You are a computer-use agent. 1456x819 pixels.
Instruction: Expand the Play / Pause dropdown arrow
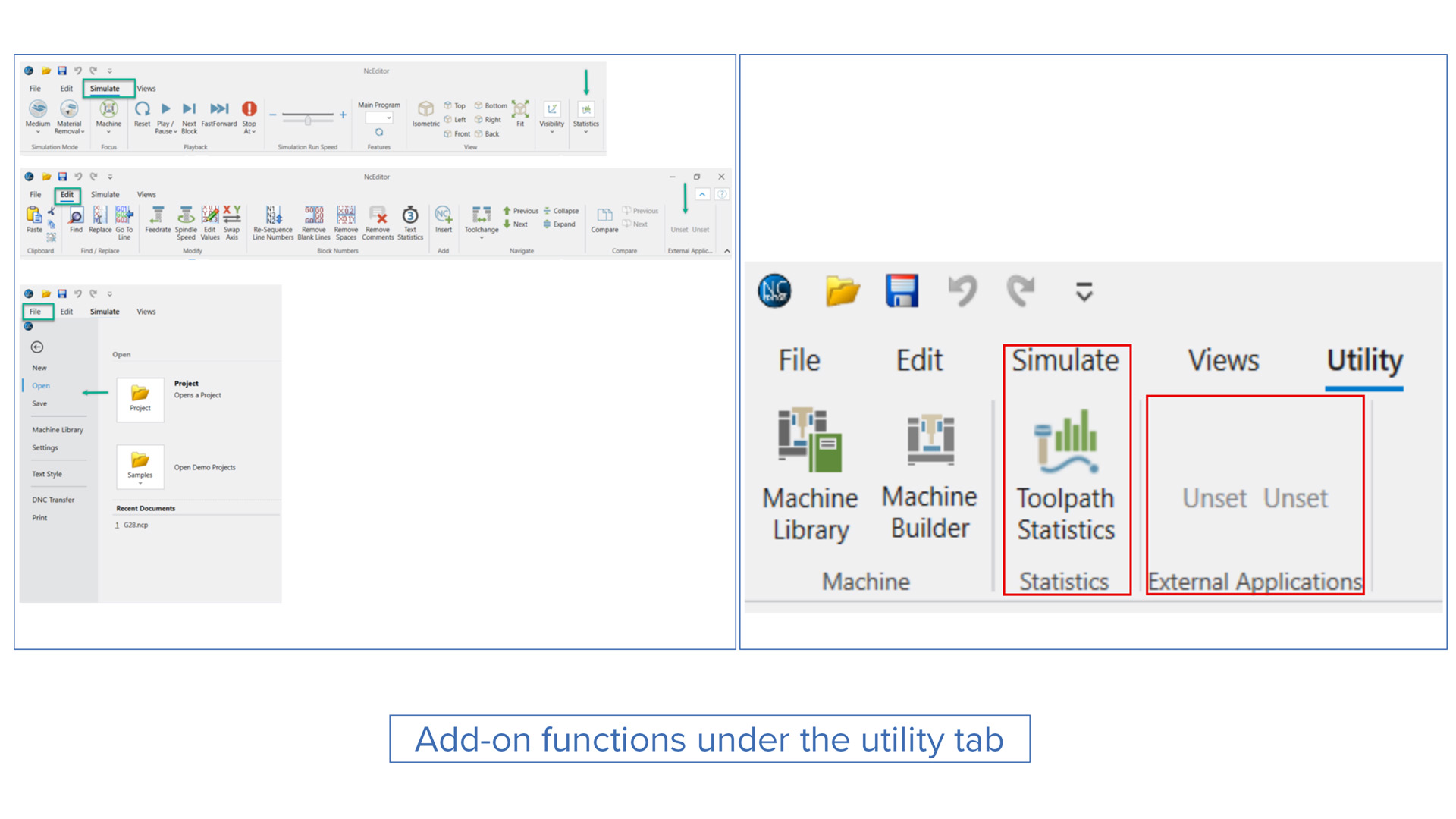pos(175,132)
